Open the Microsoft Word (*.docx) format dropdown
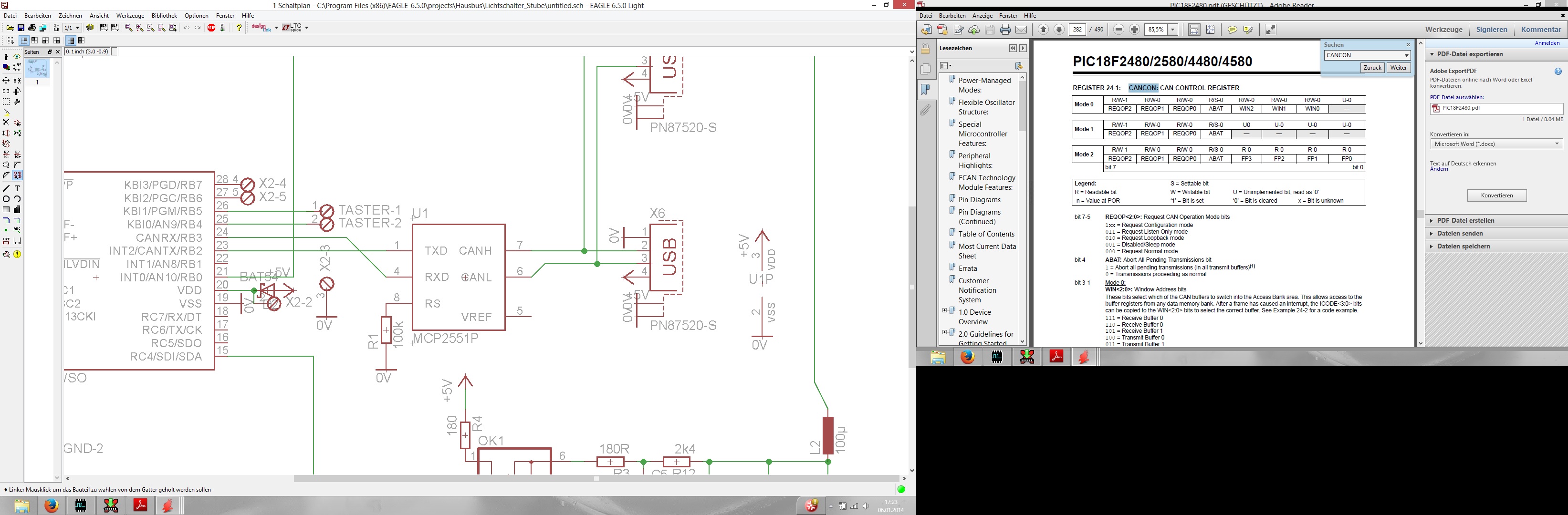Image resolution: width=1568 pixels, height=515 pixels. pos(1497,144)
